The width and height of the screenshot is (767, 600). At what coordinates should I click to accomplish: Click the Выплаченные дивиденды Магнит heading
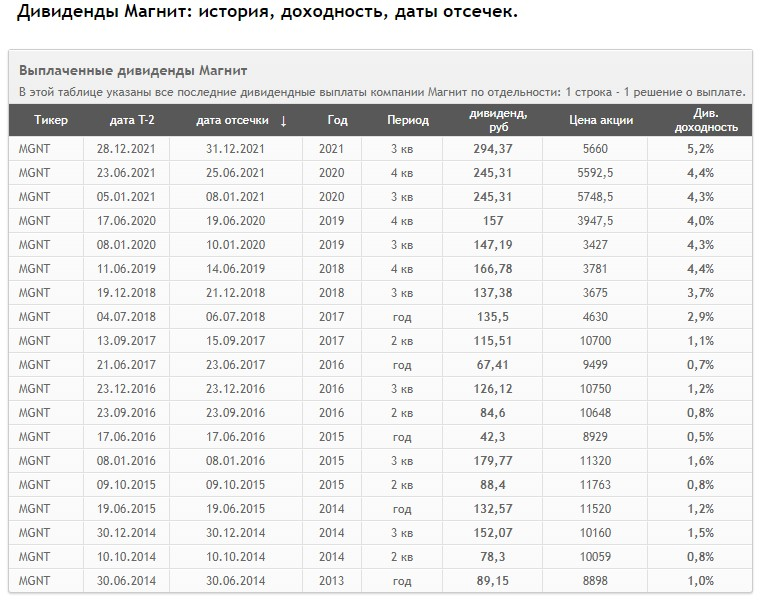coord(133,70)
